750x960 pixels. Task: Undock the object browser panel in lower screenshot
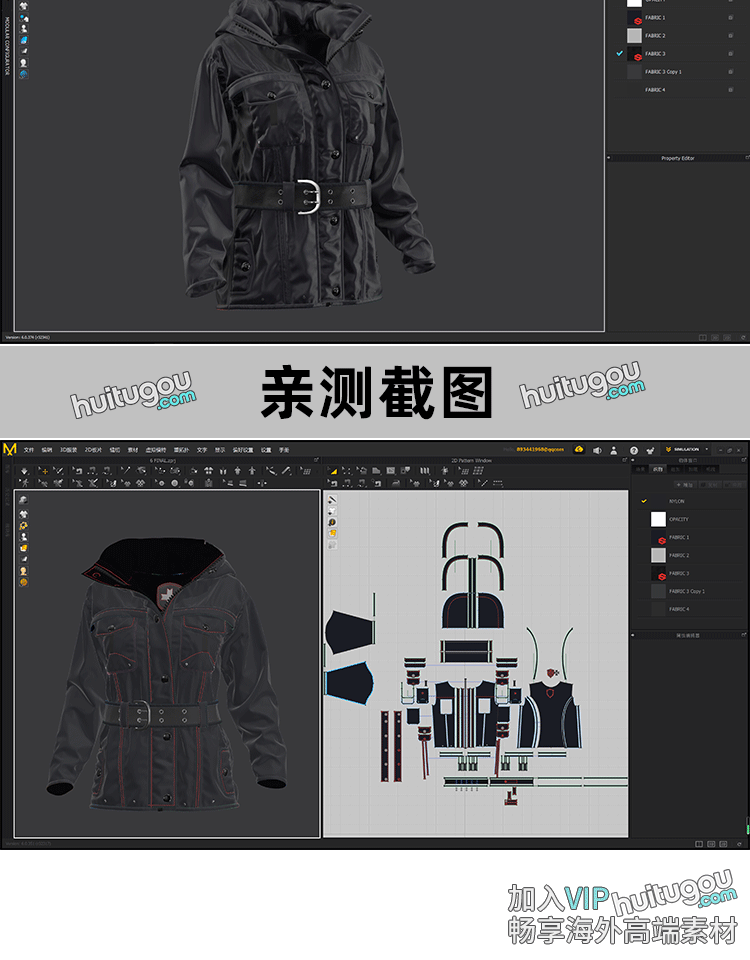click(744, 460)
